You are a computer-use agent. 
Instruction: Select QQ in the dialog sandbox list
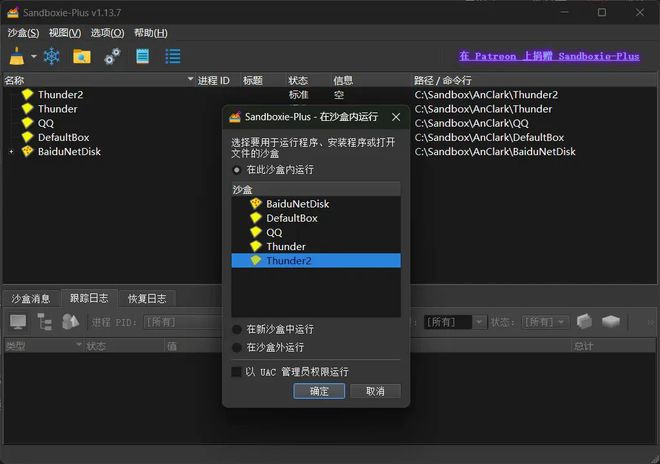coord(274,232)
